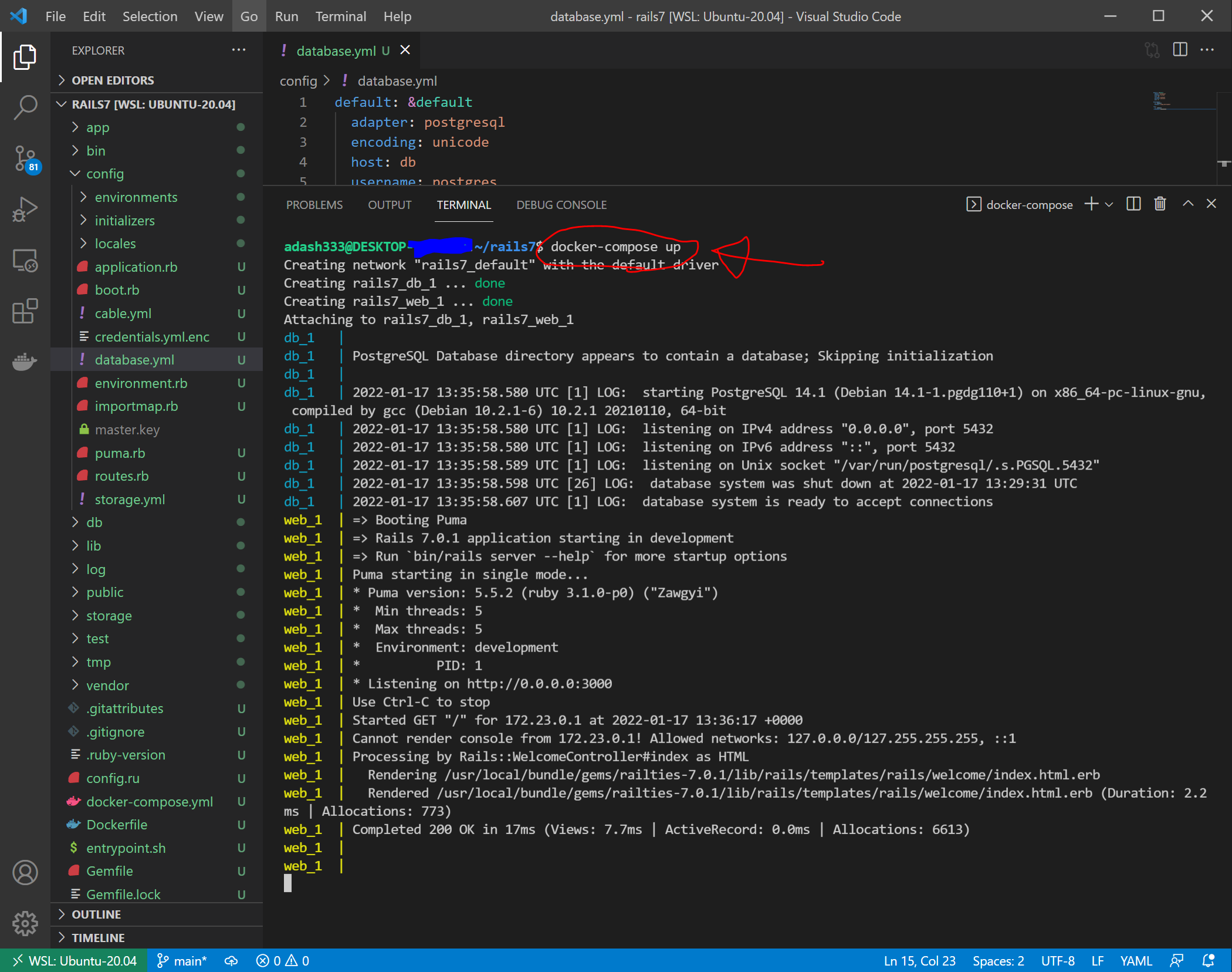Image resolution: width=1232 pixels, height=972 pixels.
Task: Change language mode YAML status item
Action: point(1136,961)
